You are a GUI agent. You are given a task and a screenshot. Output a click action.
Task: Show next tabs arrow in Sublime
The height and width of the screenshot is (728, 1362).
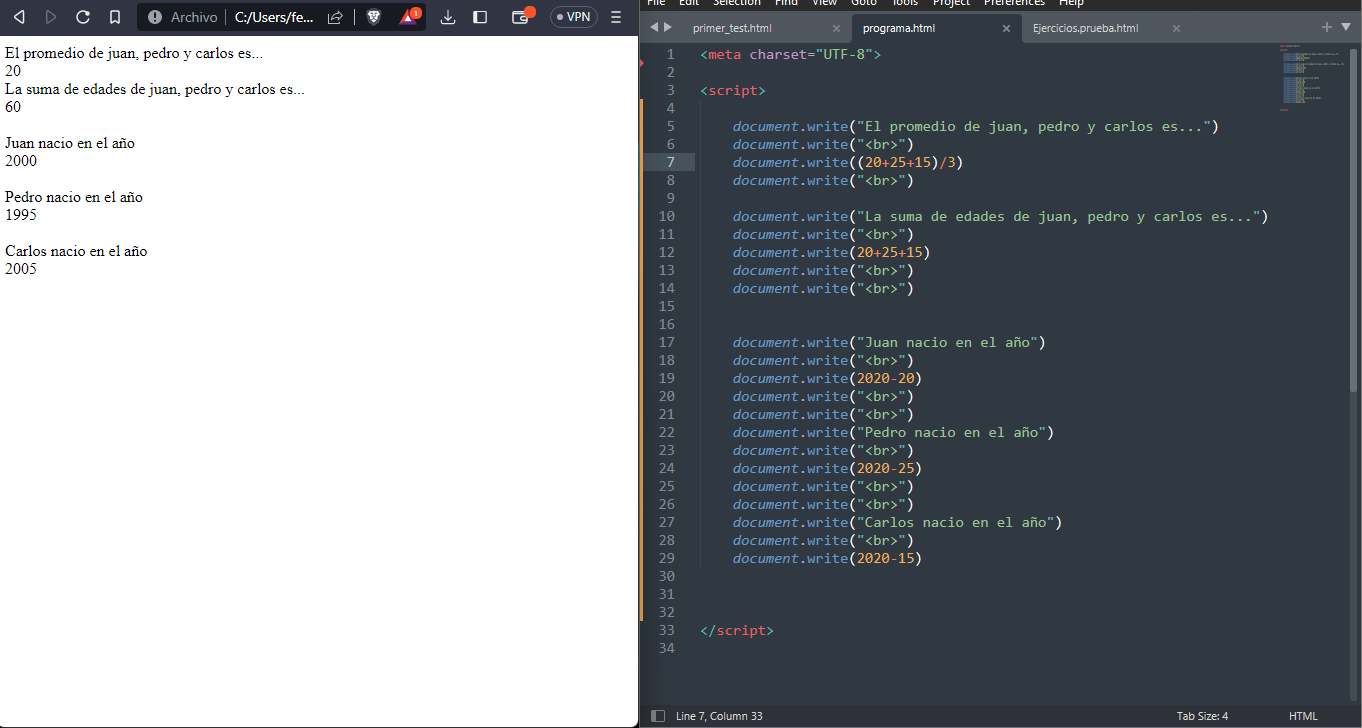click(x=668, y=28)
